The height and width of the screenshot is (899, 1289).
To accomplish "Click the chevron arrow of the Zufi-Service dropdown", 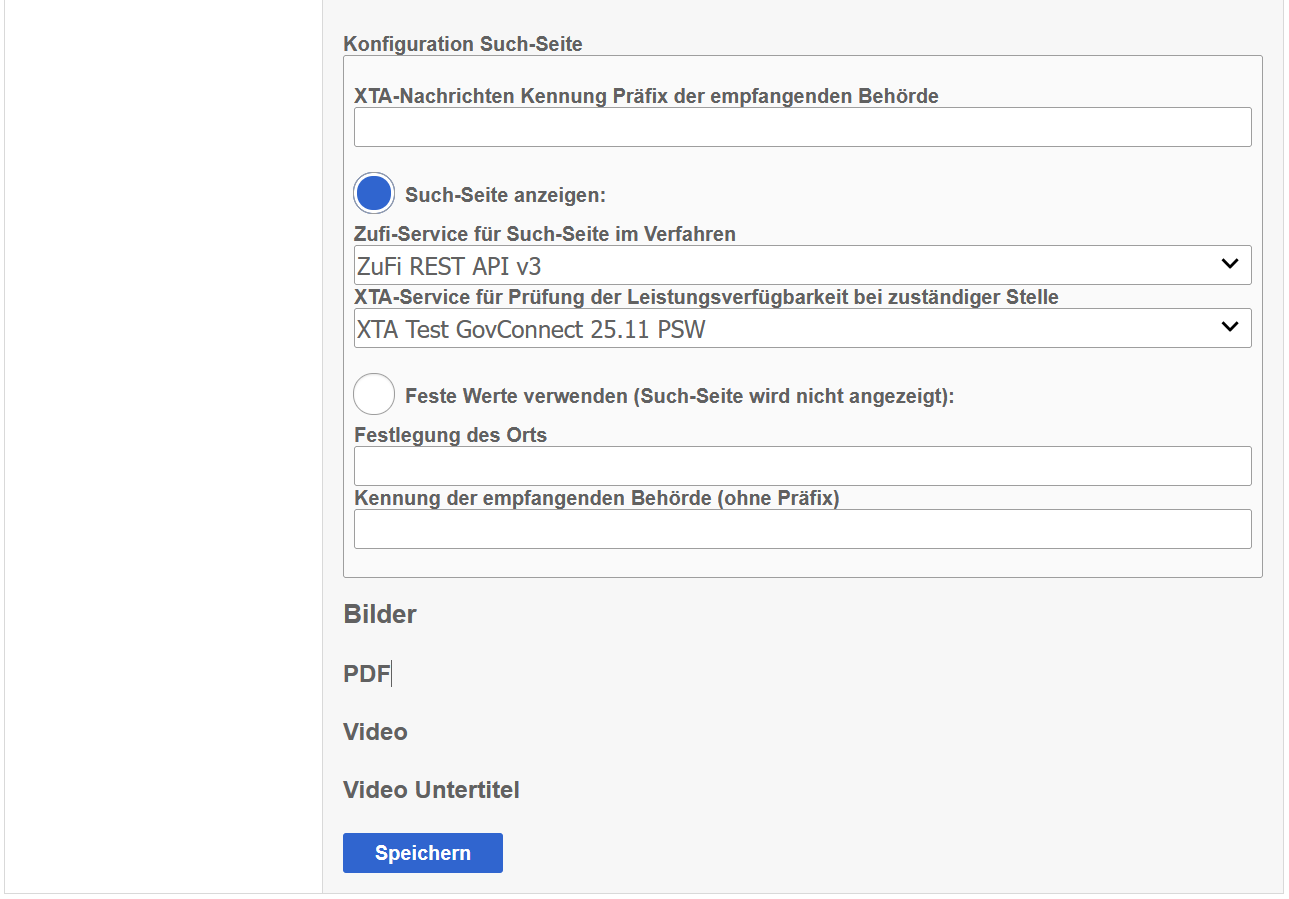I will 1230,264.
